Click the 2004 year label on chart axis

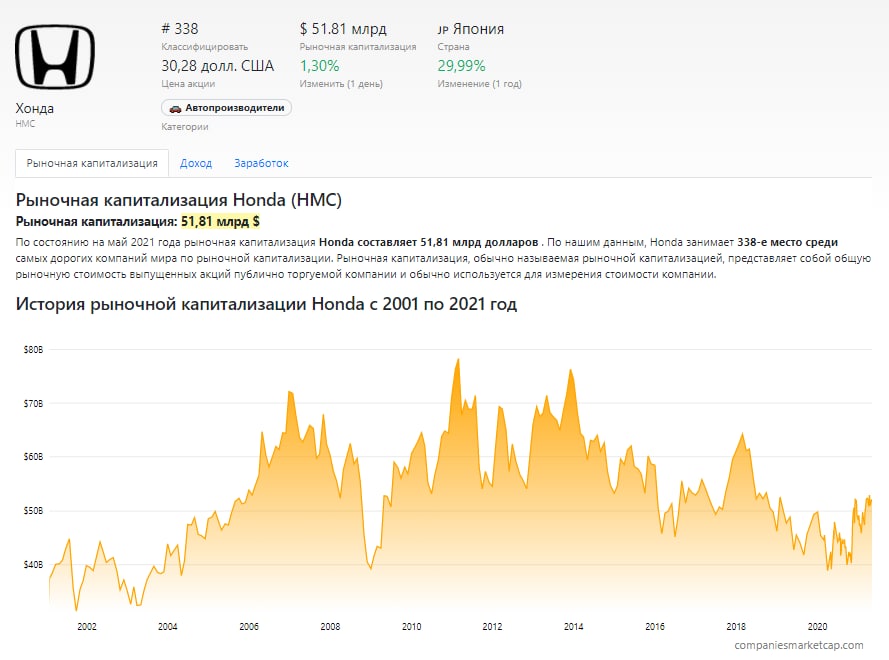click(x=168, y=627)
